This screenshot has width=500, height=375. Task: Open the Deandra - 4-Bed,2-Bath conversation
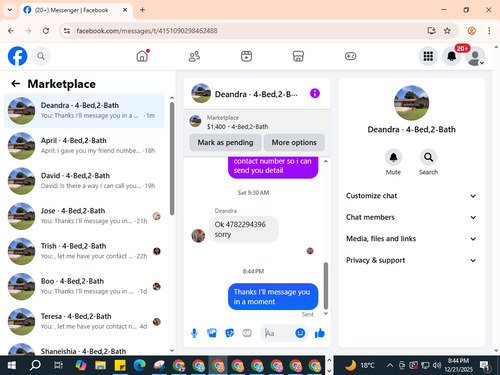tap(84, 111)
